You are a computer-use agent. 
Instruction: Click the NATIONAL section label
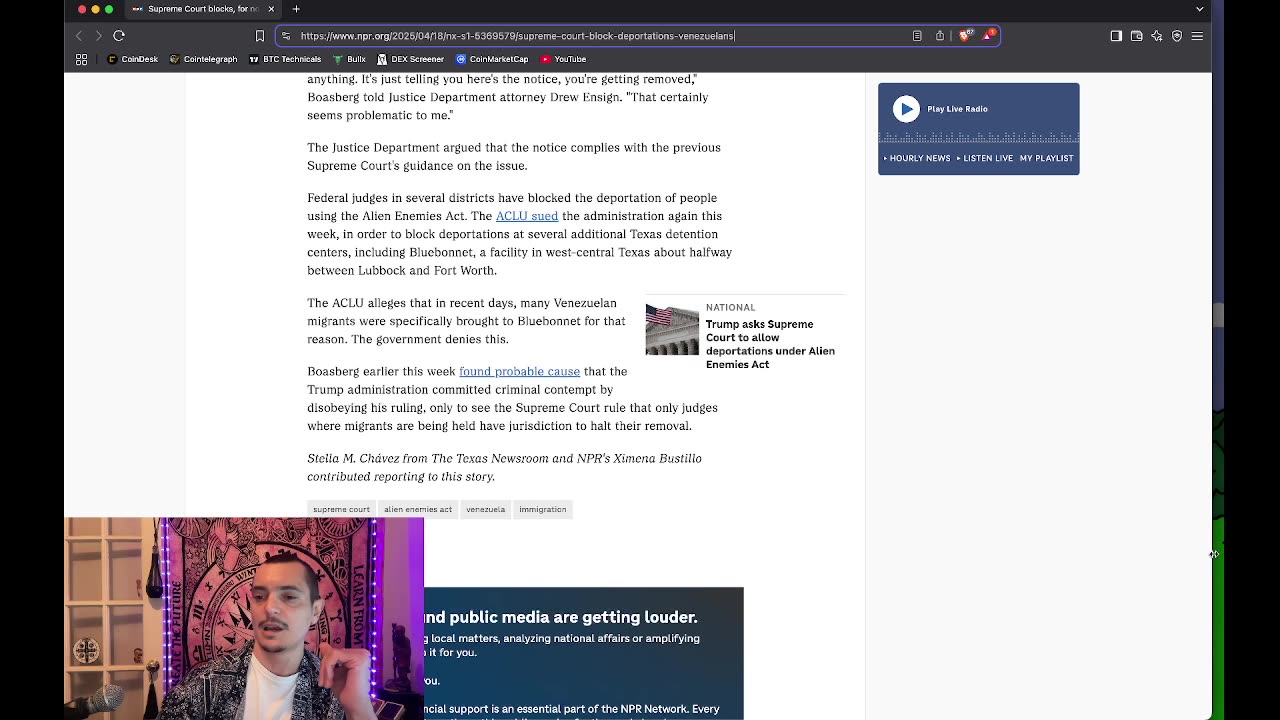click(730, 307)
